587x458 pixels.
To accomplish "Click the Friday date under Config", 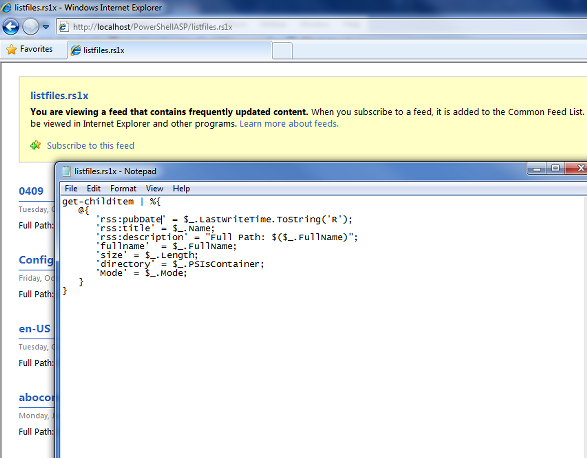I will tap(36, 278).
